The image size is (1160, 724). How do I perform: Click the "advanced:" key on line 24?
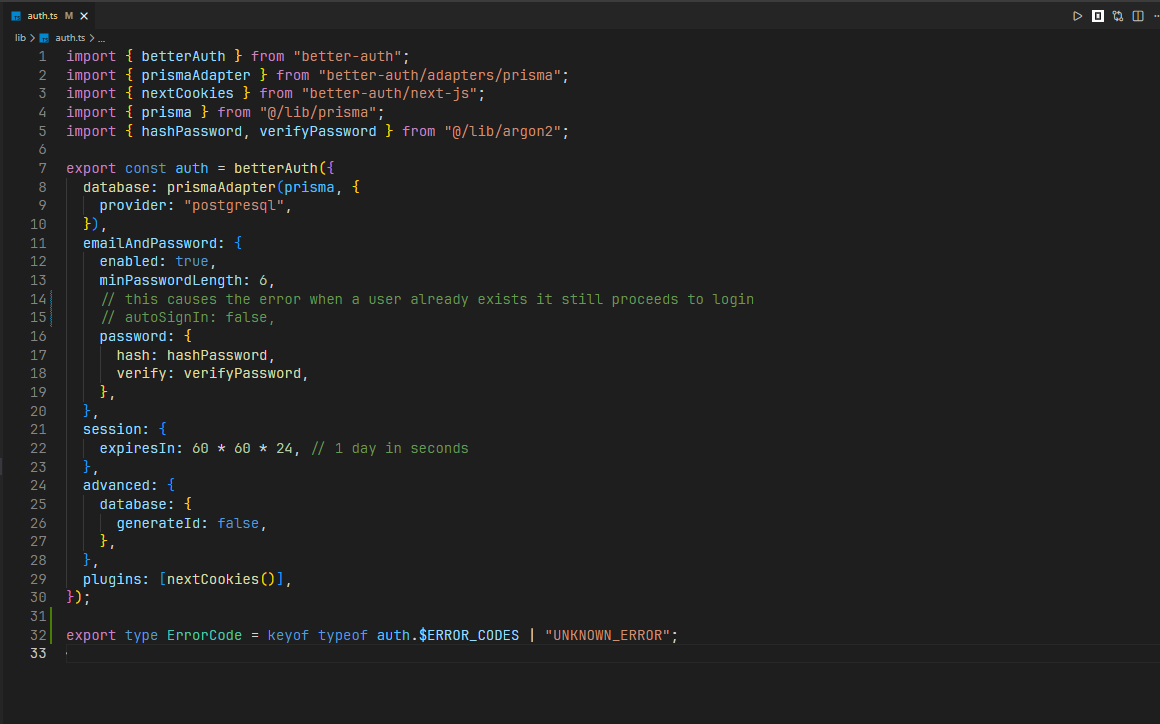pyautogui.click(x=121, y=486)
